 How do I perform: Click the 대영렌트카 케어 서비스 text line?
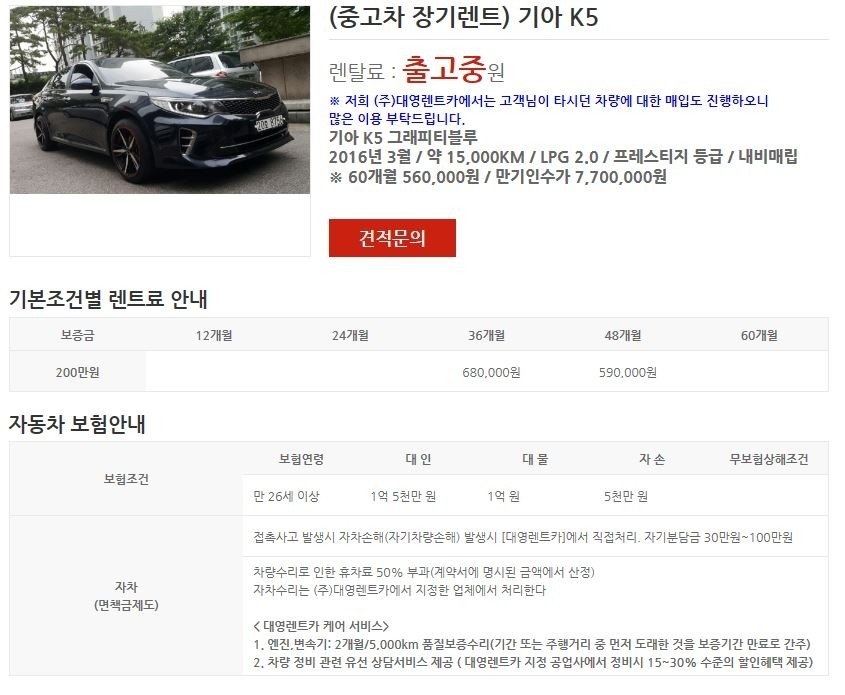click(321, 626)
